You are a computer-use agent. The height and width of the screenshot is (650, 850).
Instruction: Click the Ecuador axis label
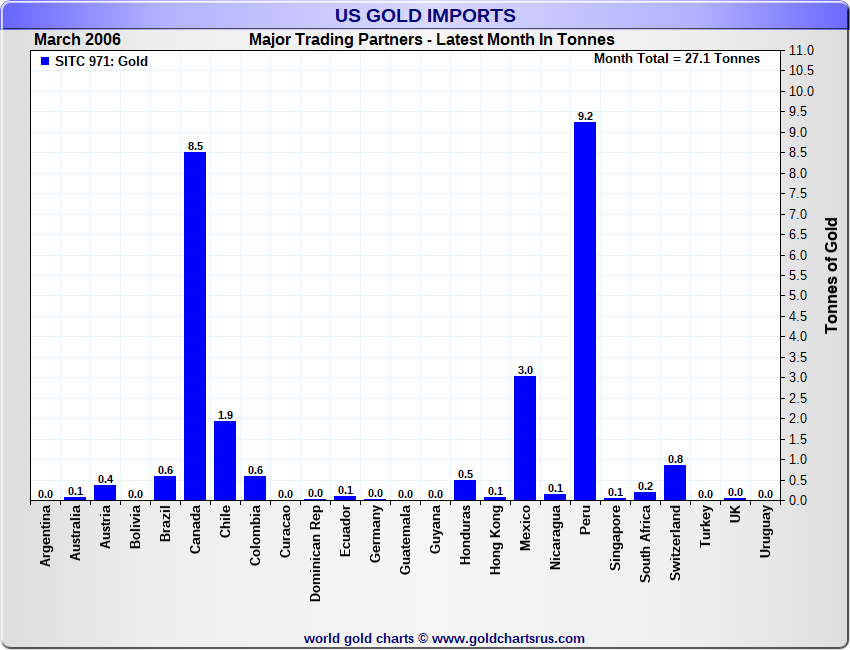(345, 531)
